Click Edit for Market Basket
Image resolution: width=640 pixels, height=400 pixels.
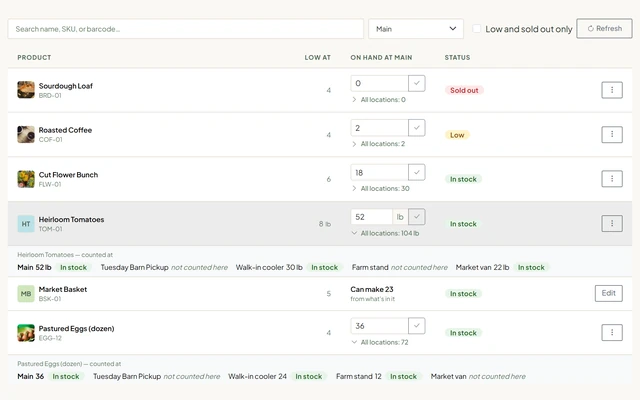pos(609,293)
